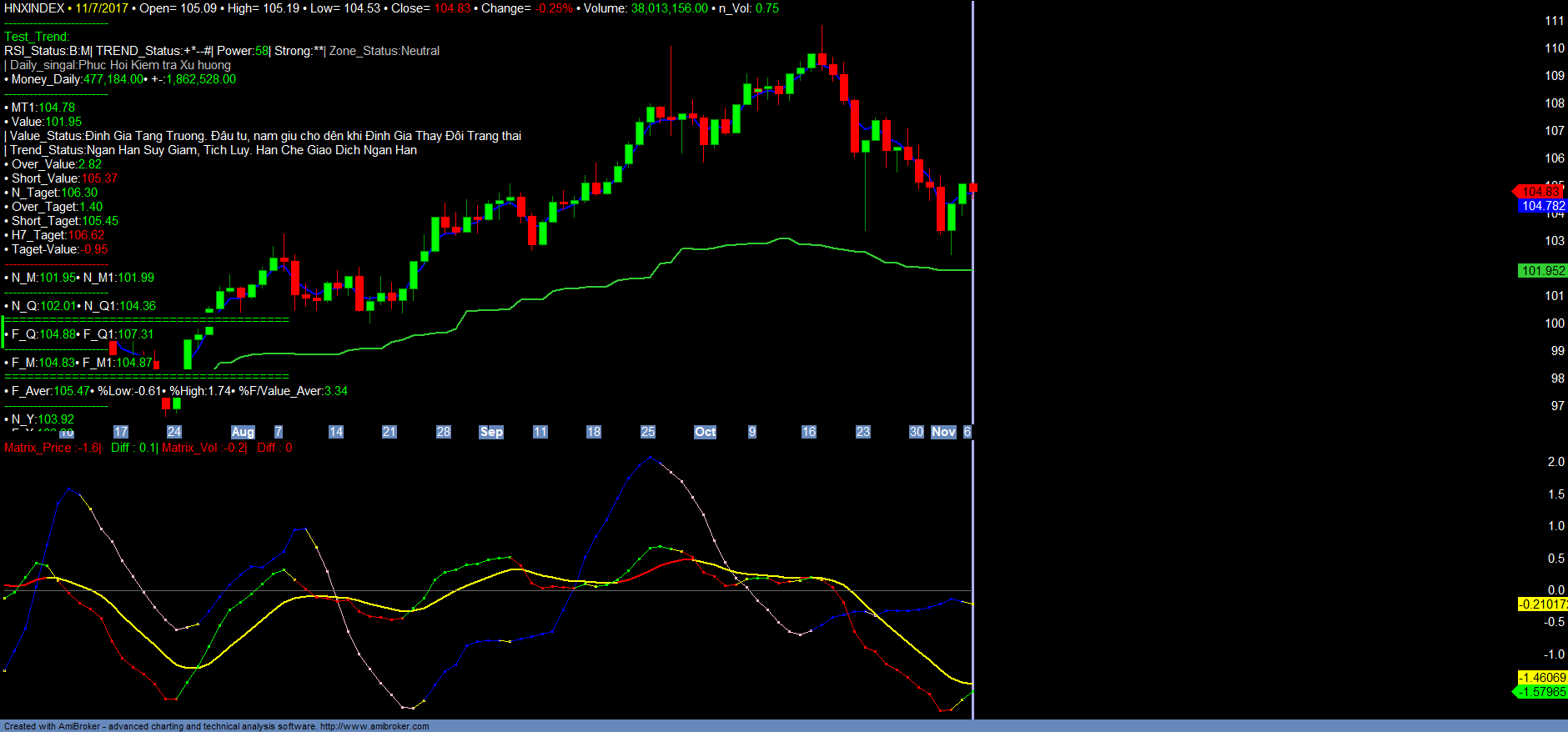Select the Nov marker on date axis
The height and width of the screenshot is (732, 1568).
click(x=943, y=432)
